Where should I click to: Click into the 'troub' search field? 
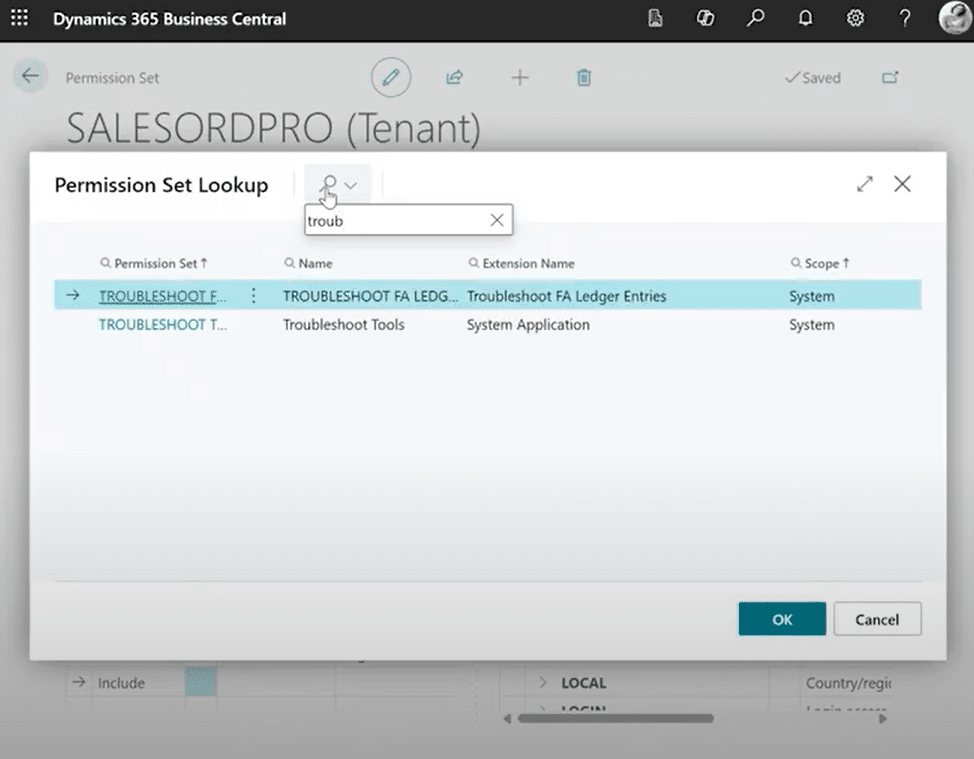395,221
